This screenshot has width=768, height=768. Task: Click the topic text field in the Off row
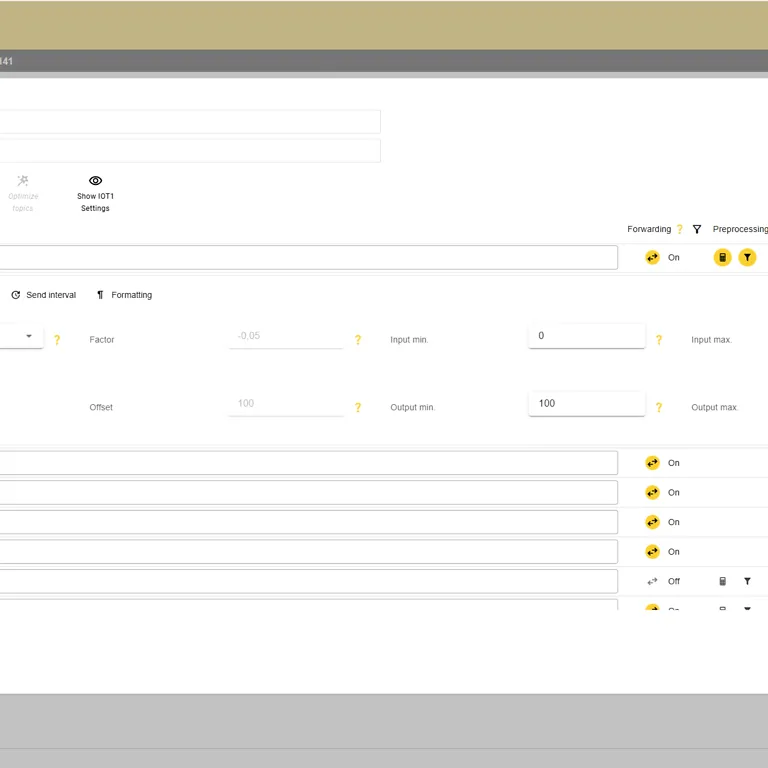[x=309, y=581]
